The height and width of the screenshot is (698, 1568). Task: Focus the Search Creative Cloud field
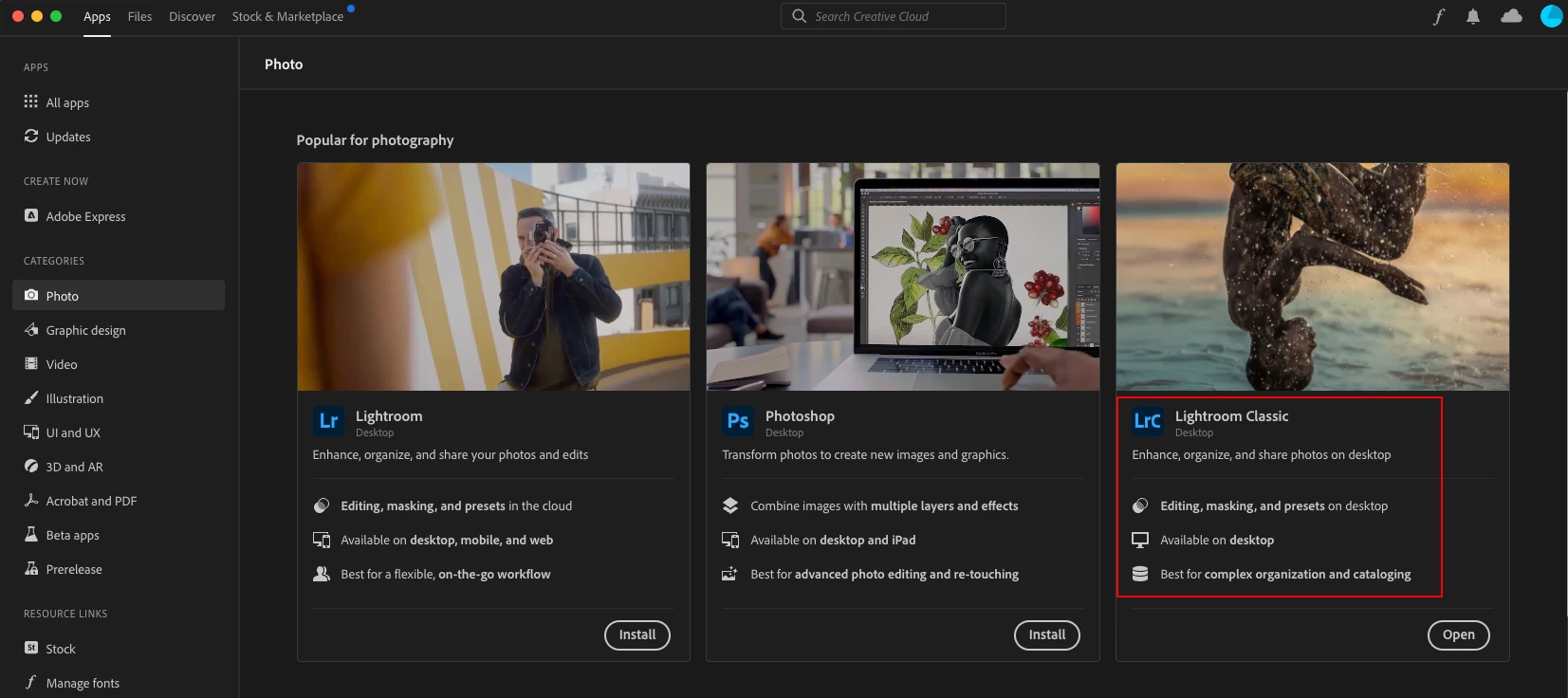[x=894, y=16]
